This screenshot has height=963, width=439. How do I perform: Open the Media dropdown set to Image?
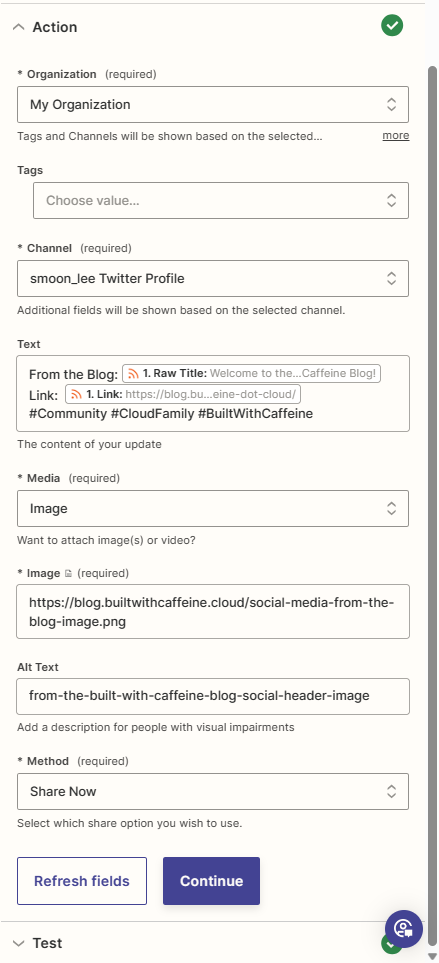212,509
